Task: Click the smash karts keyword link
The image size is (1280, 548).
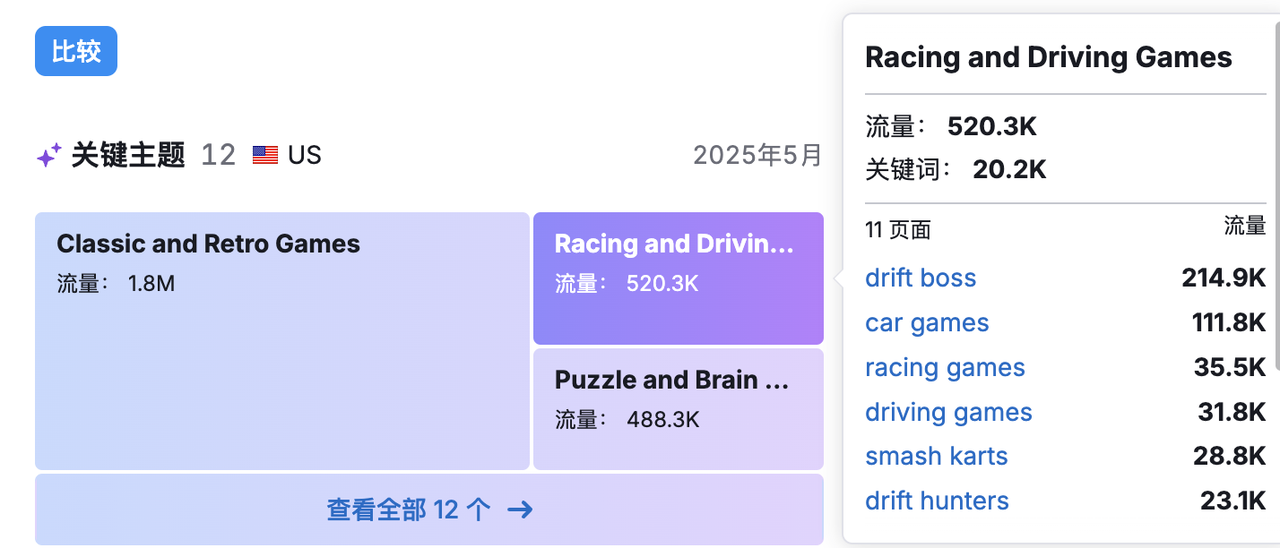Action: pos(936,457)
